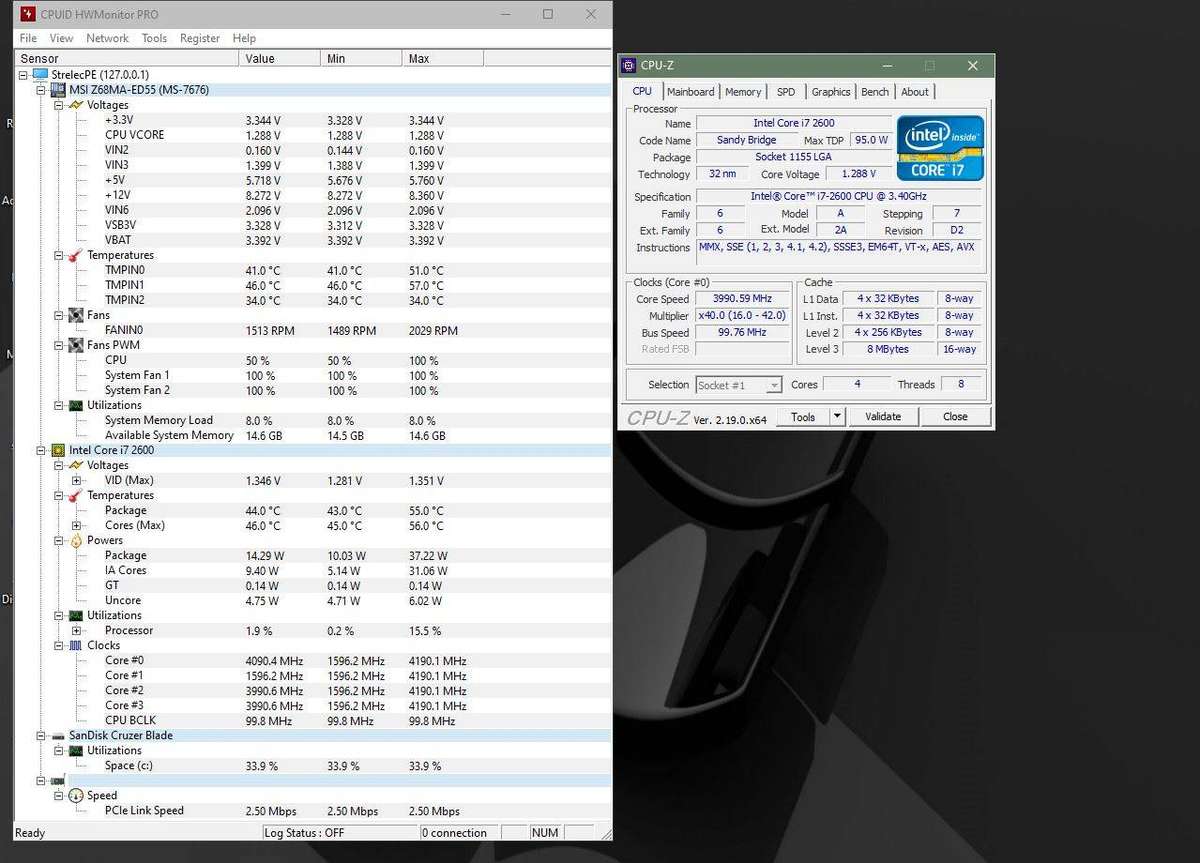Screen dimensions: 1200x863
Task: Click the Fans PWM node icon
Action: point(76,345)
